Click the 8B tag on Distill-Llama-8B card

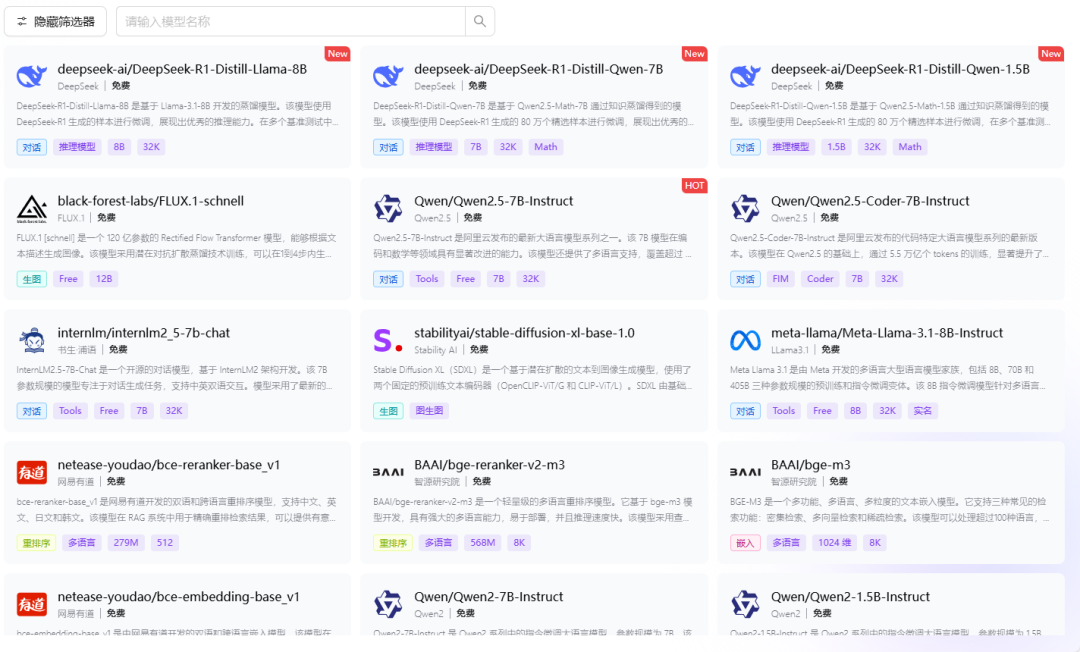[x=119, y=147]
